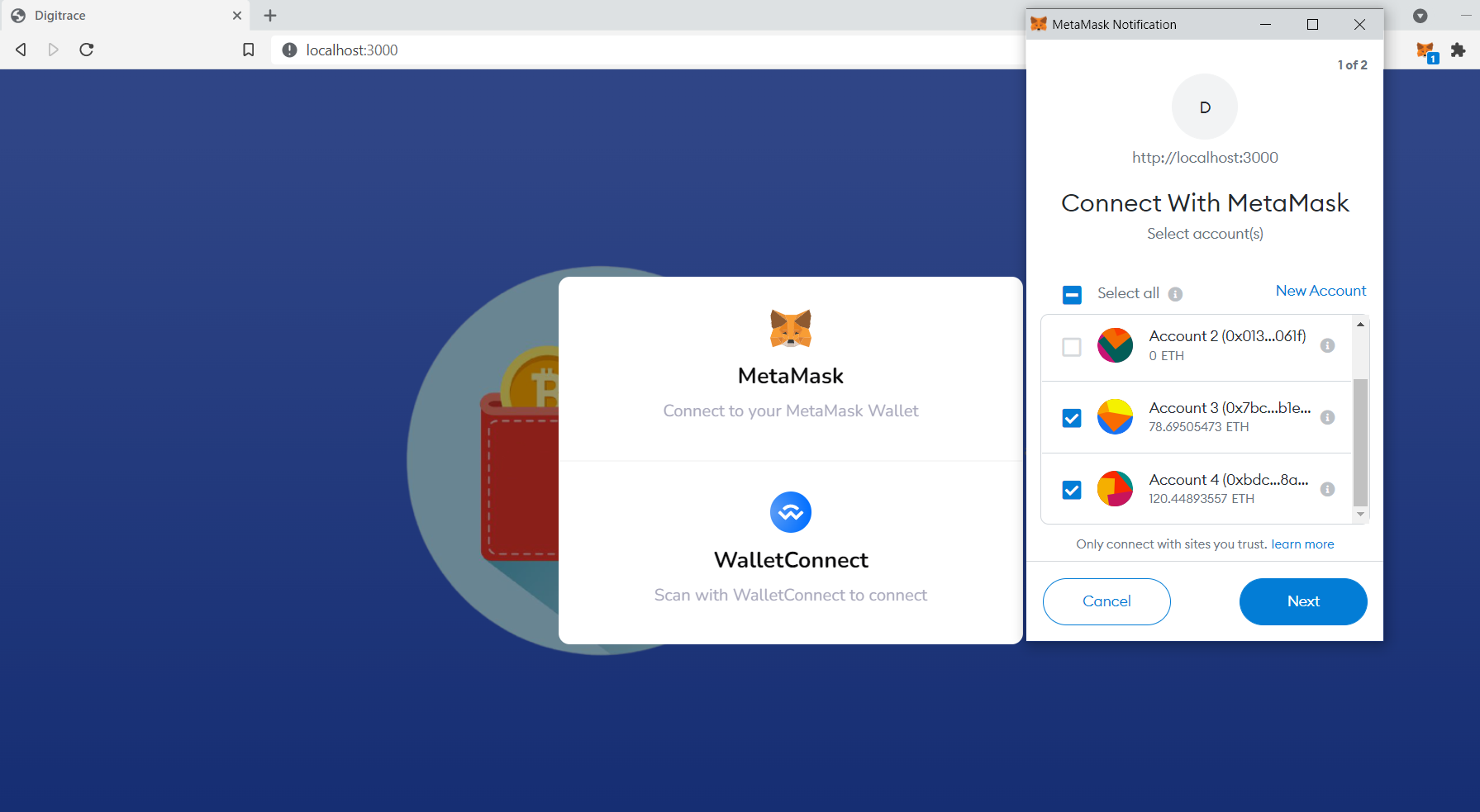Click the info icon next to Select all
Image resolution: width=1480 pixels, height=812 pixels.
coord(1175,294)
